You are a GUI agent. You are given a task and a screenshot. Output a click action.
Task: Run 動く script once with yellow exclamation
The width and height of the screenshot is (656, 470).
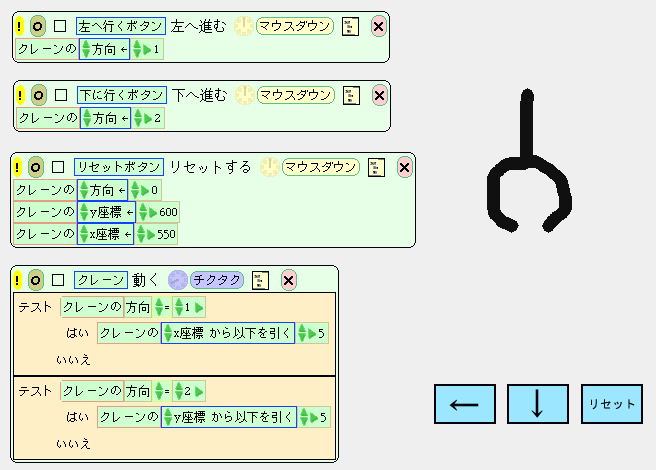18,280
